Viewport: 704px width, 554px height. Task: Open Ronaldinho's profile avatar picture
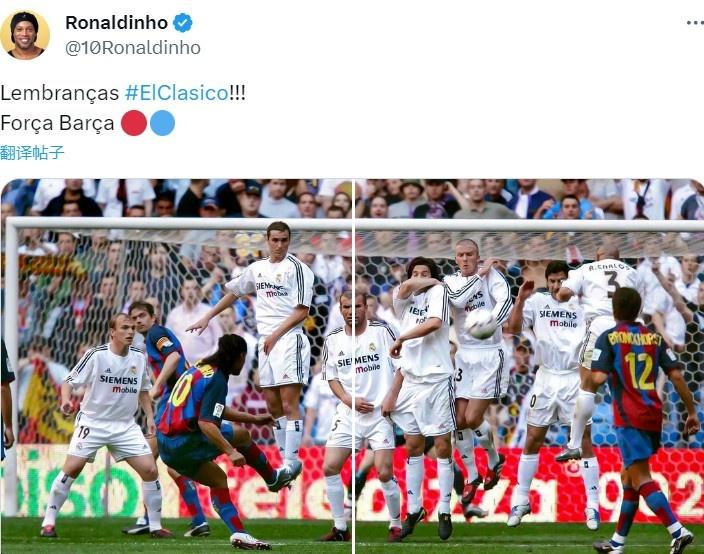point(25,35)
